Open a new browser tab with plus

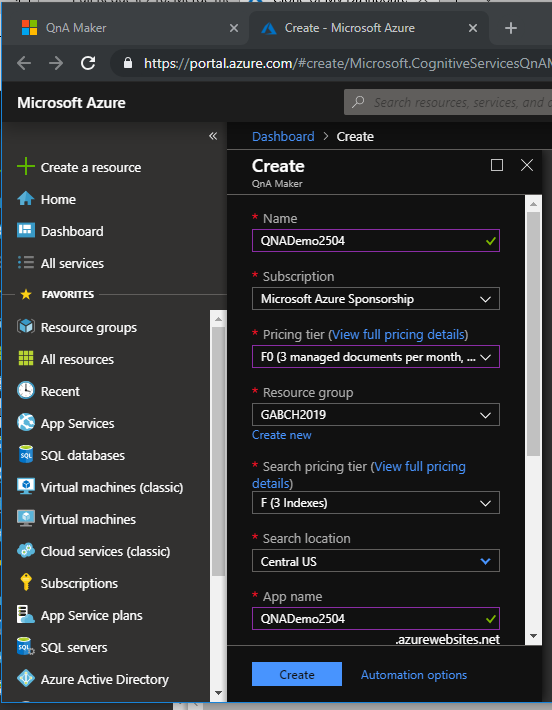pyautogui.click(x=511, y=28)
